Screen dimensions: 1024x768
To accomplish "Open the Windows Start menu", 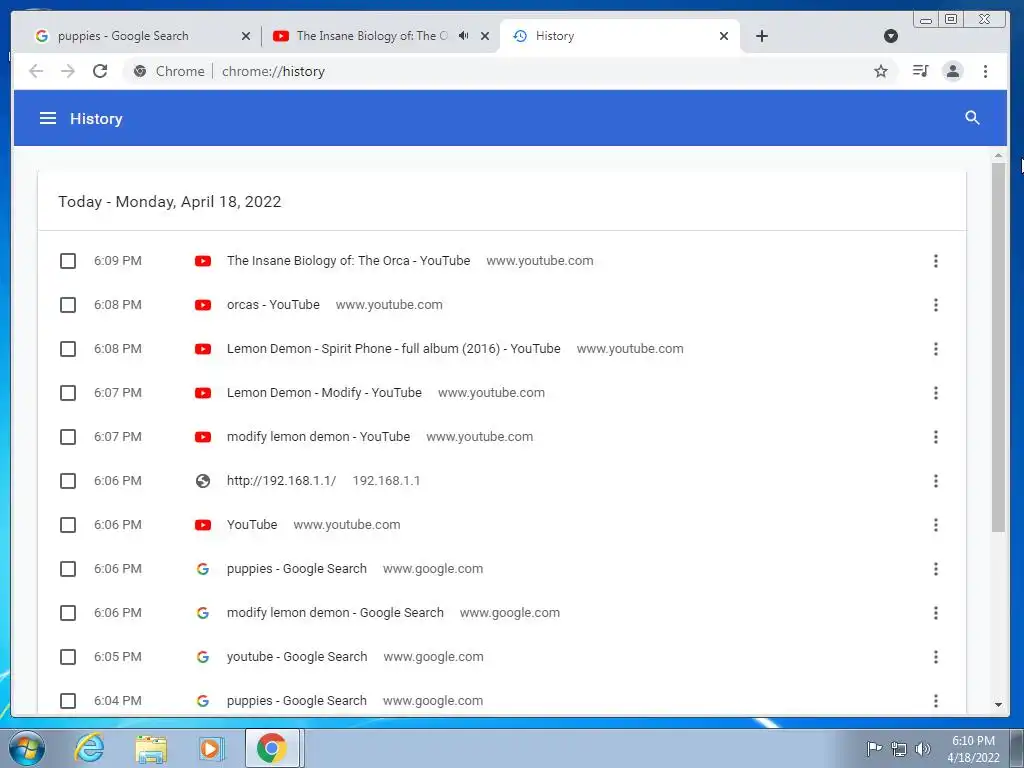I will point(27,748).
